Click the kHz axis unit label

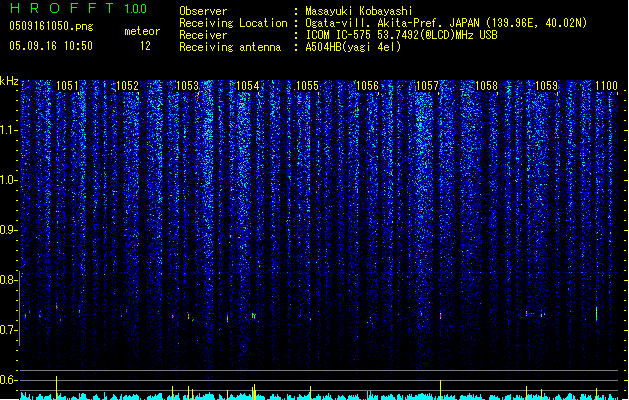(9, 81)
